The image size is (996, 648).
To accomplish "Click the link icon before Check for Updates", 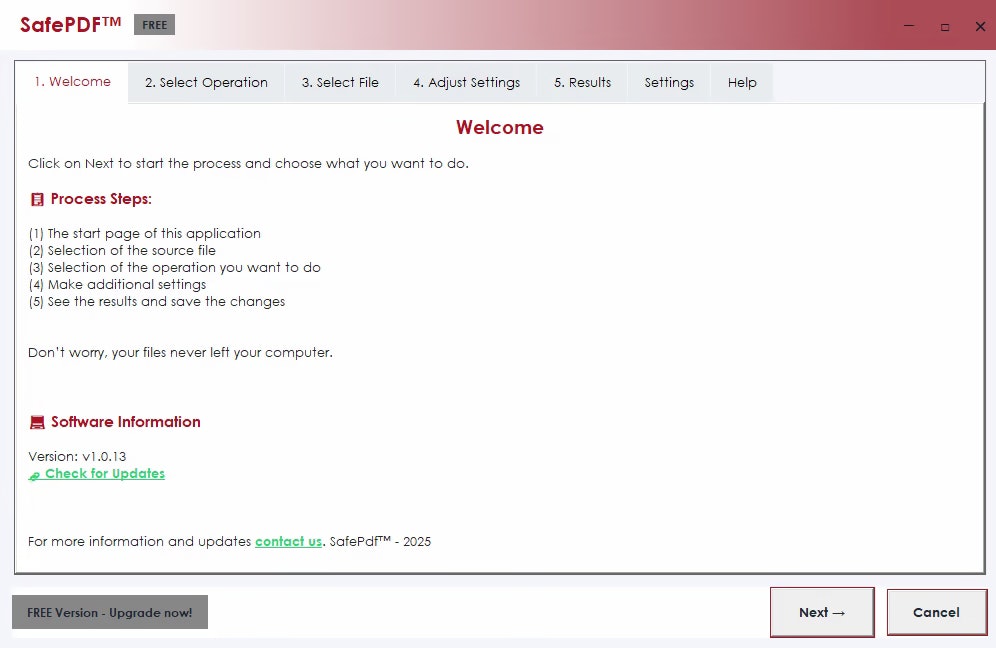I will (x=34, y=475).
